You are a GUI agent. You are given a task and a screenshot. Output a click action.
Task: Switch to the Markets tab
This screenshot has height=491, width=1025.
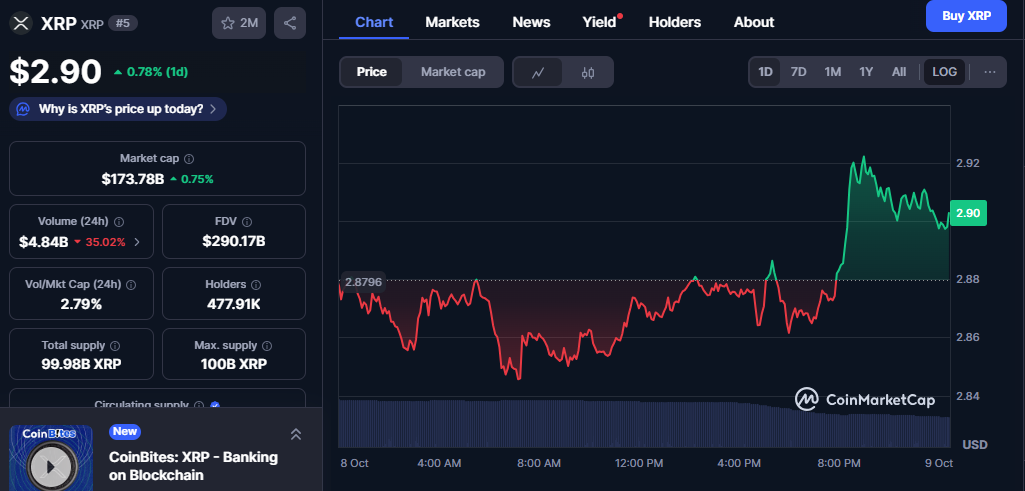pyautogui.click(x=452, y=22)
